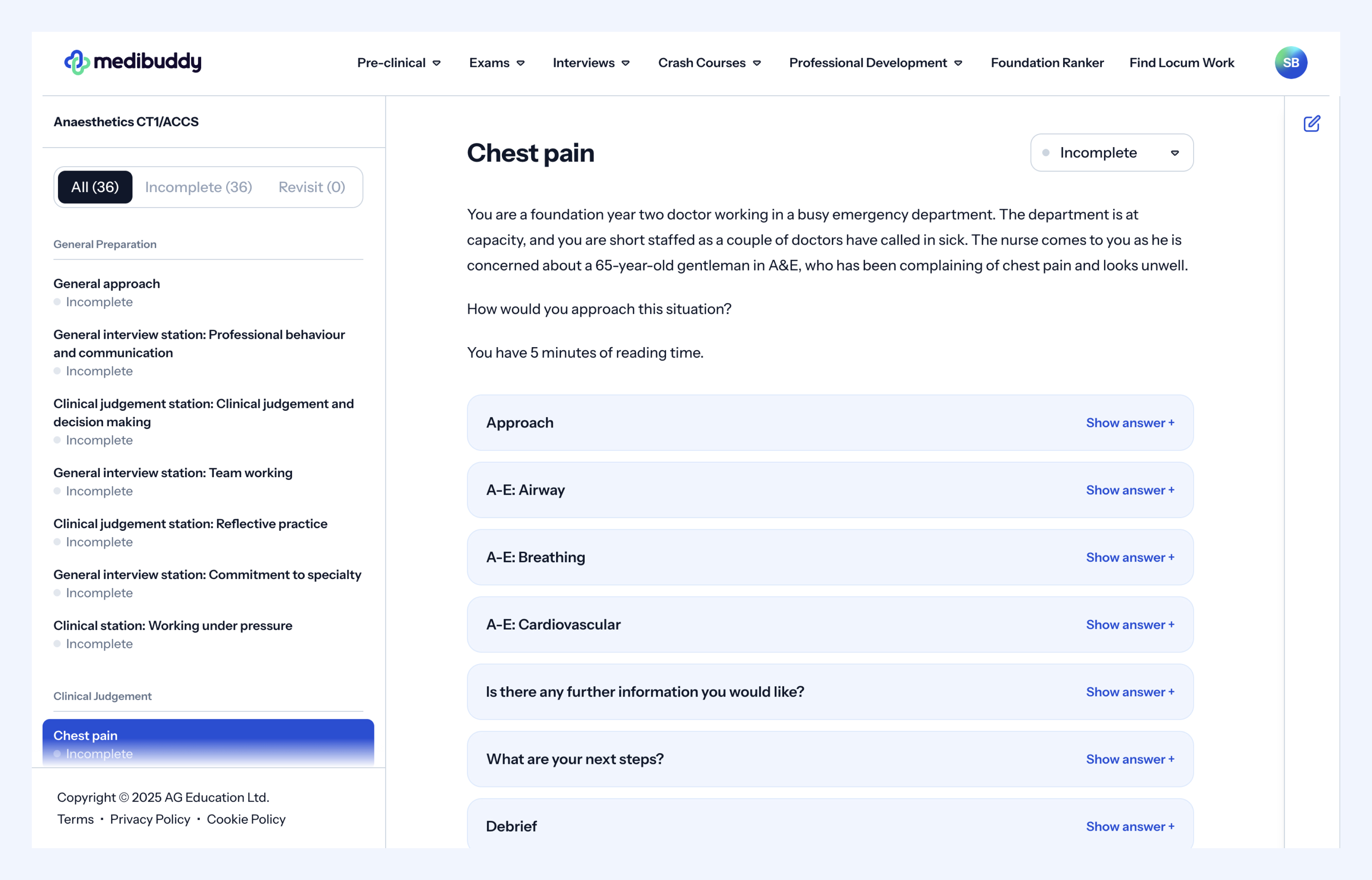This screenshot has width=1372, height=880.
Task: Go to Find Locum Work
Action: 1181,63
